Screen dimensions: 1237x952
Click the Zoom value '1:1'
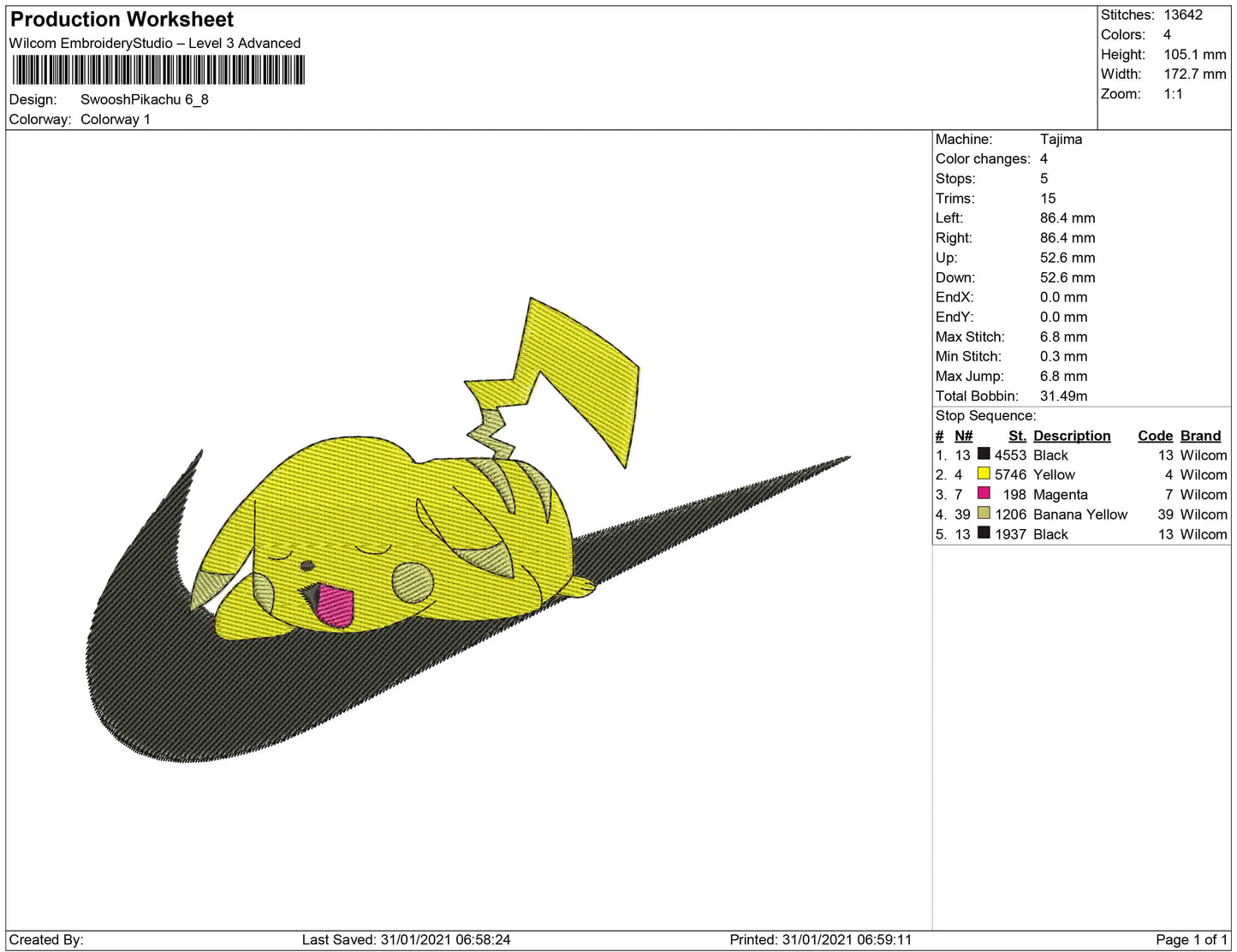tap(1173, 93)
